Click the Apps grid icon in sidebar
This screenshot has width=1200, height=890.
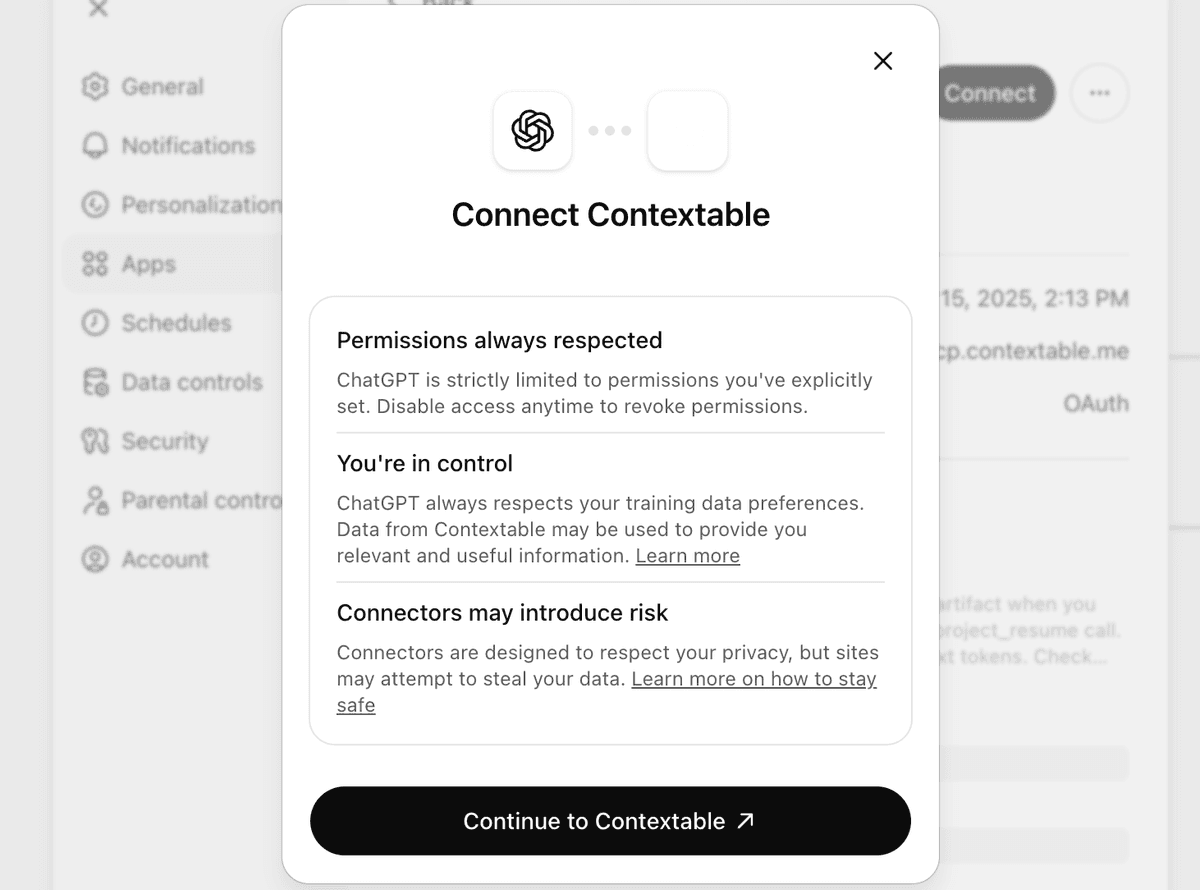point(94,264)
